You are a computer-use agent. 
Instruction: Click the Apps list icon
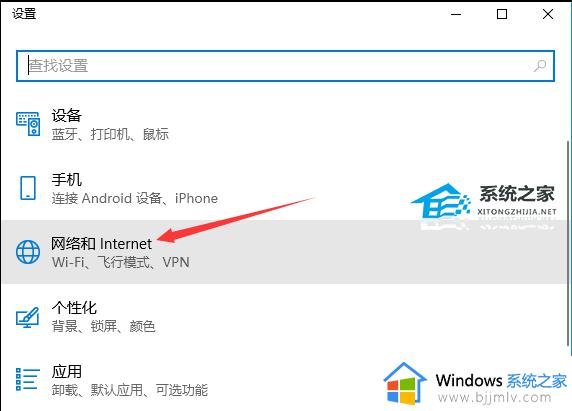tap(28, 379)
